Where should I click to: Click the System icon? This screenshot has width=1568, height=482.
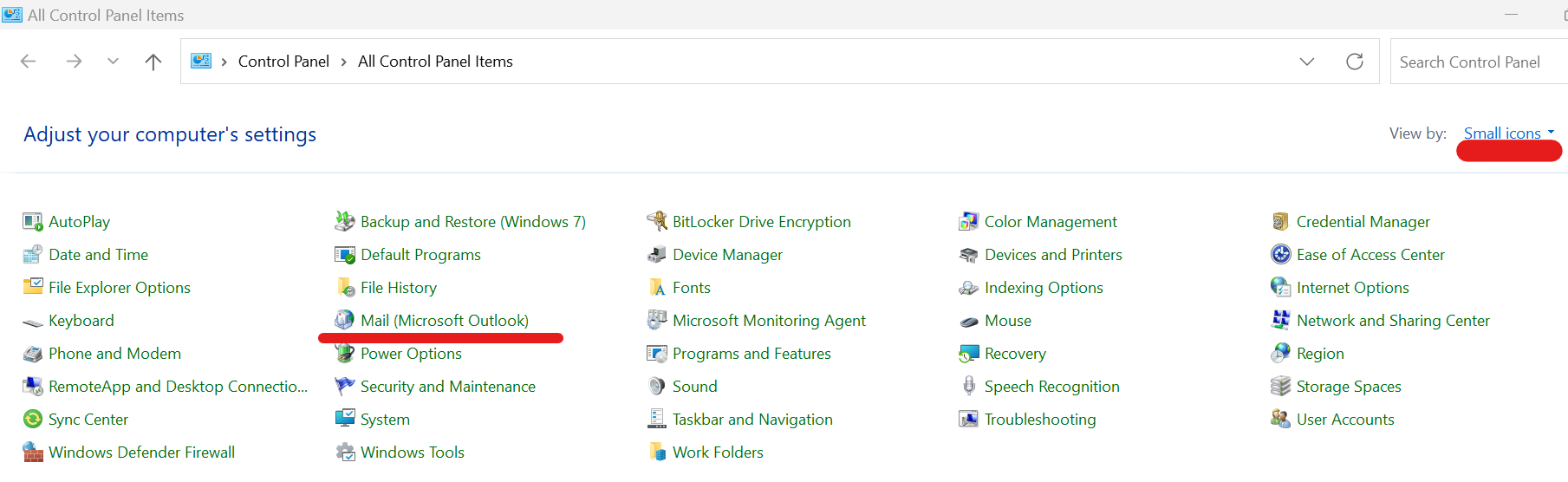pyautogui.click(x=345, y=420)
